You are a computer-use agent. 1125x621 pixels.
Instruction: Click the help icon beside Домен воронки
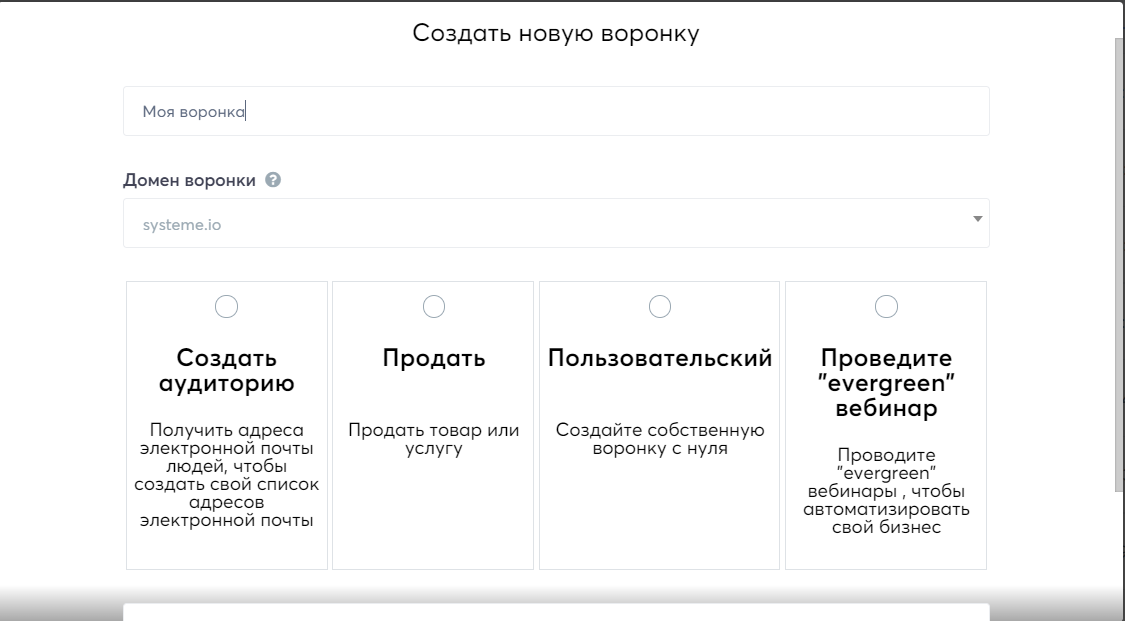click(272, 181)
